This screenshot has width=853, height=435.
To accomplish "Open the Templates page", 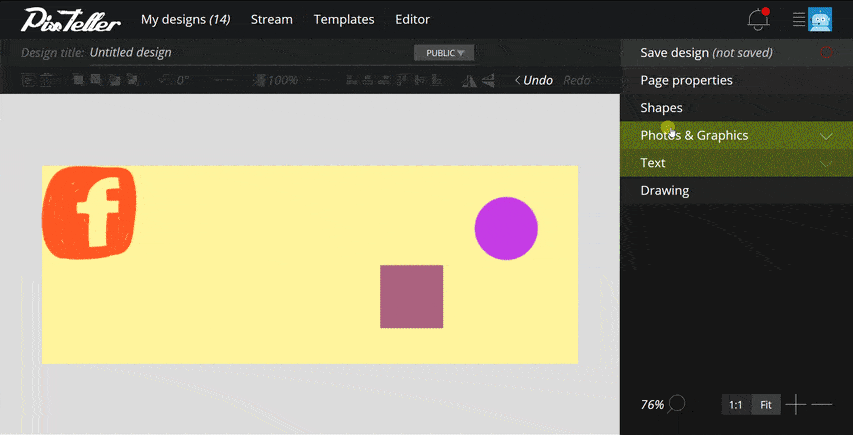I will (x=344, y=20).
